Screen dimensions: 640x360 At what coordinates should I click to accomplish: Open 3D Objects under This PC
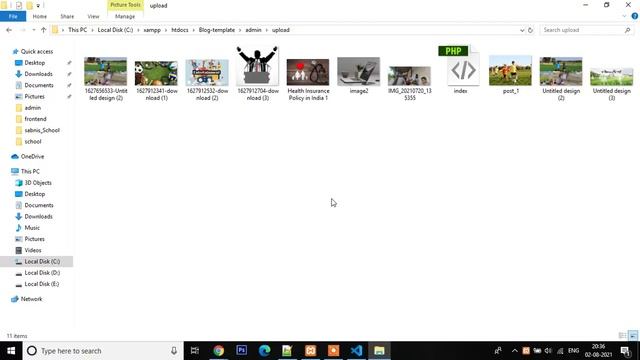tap(38, 183)
